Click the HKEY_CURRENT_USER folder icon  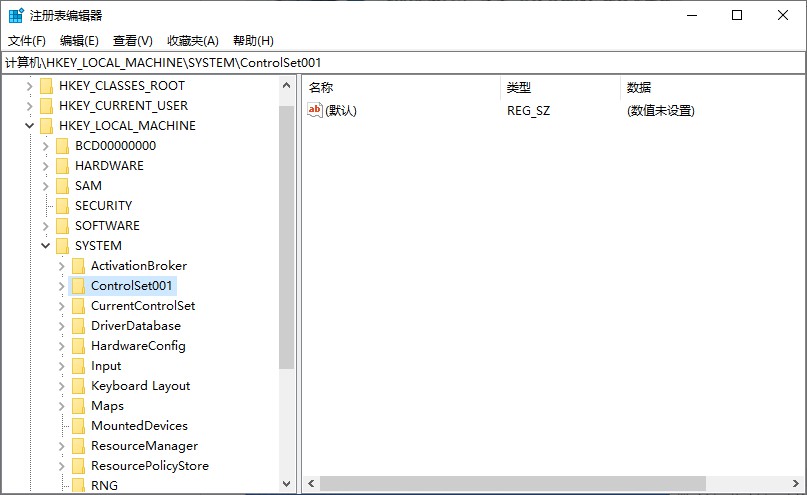pyautogui.click(x=46, y=106)
